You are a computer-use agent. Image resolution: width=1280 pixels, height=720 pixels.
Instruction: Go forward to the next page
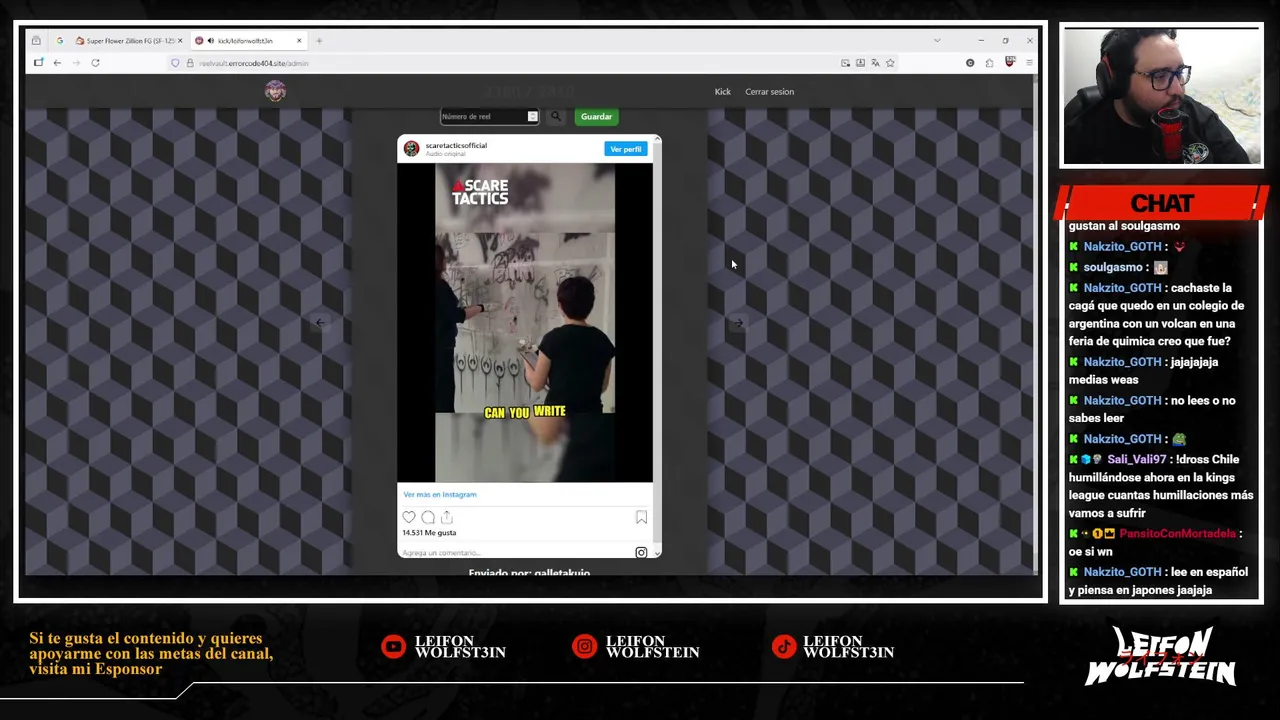click(75, 63)
